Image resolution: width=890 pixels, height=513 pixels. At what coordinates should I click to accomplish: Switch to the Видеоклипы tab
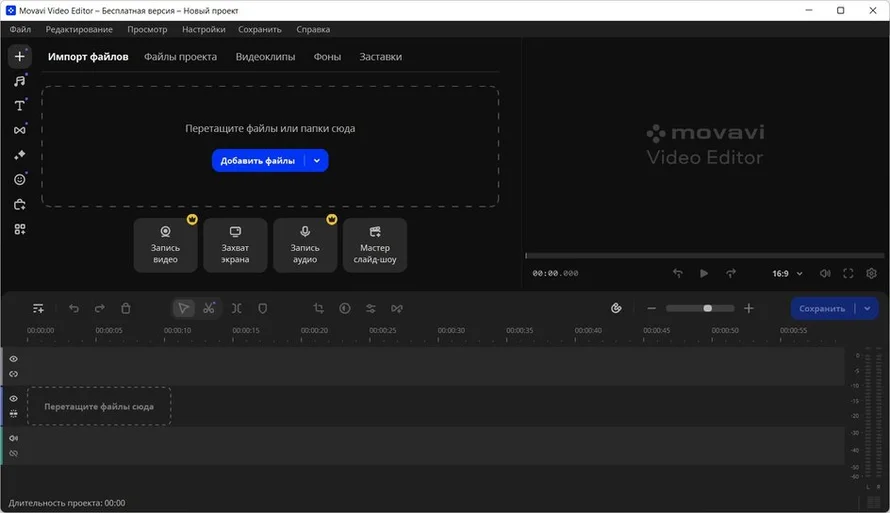pyautogui.click(x=265, y=57)
